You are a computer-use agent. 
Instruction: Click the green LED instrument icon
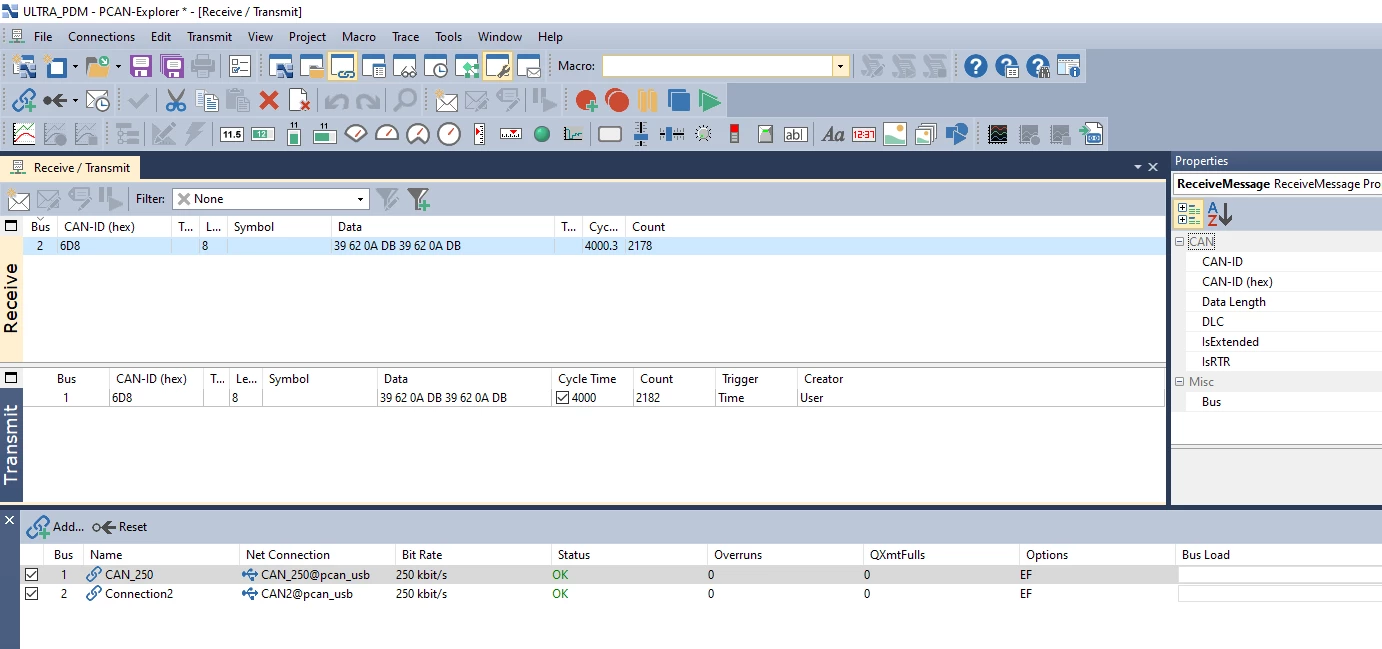click(542, 133)
